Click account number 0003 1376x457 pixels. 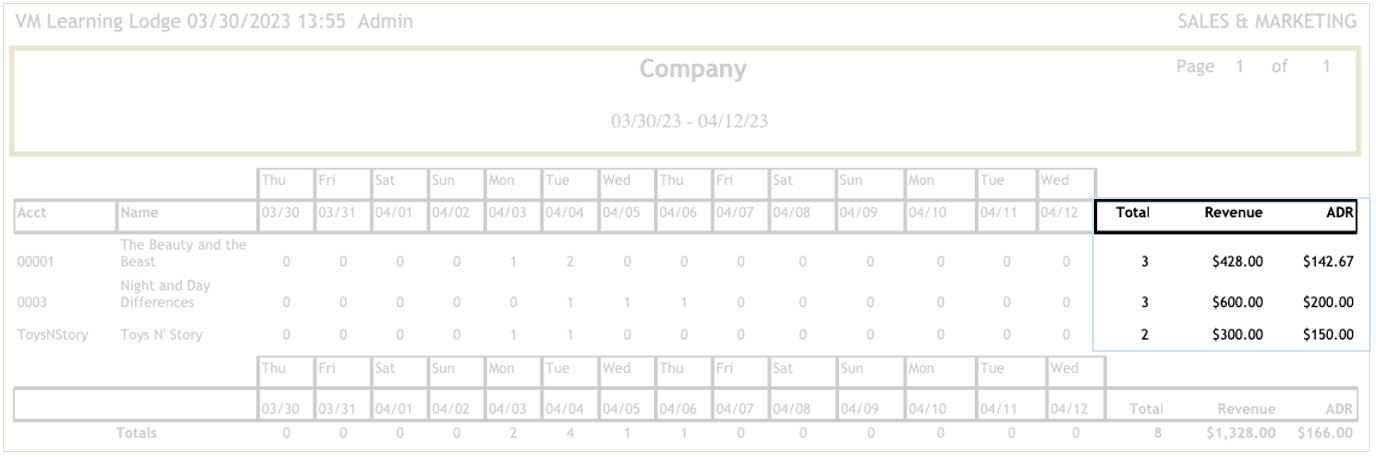(32, 302)
